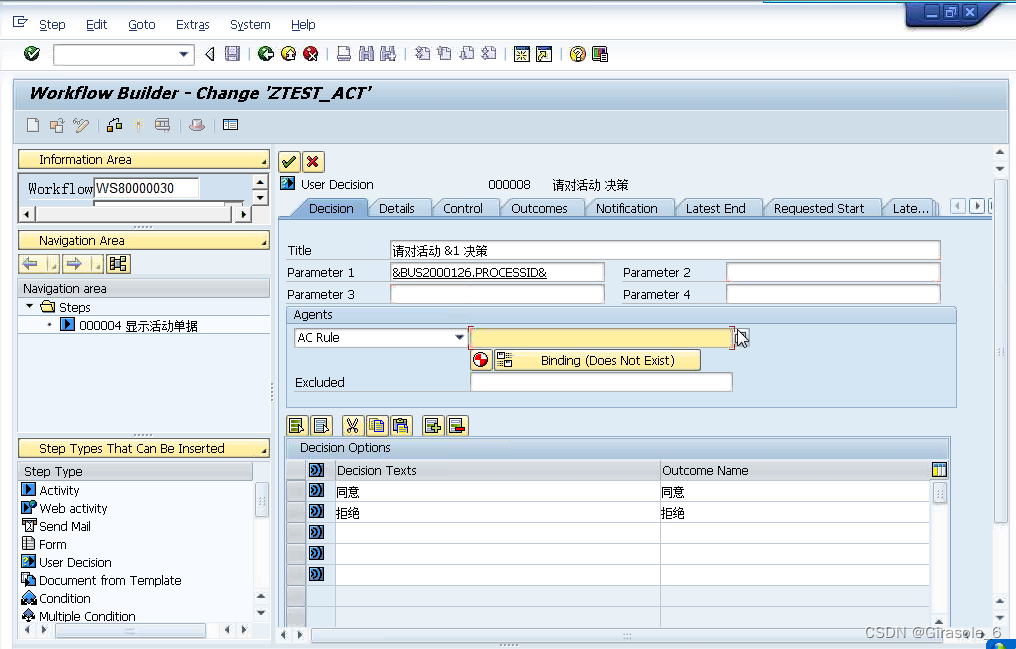Click the table settings icon by Outcome Name

click(x=939, y=470)
